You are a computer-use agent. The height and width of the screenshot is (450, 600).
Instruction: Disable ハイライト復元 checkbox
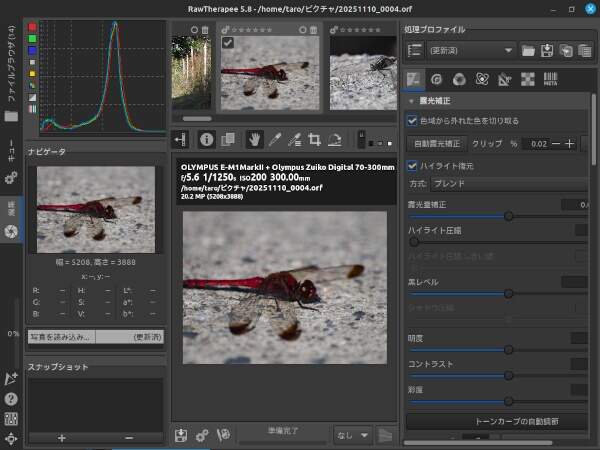(x=413, y=165)
